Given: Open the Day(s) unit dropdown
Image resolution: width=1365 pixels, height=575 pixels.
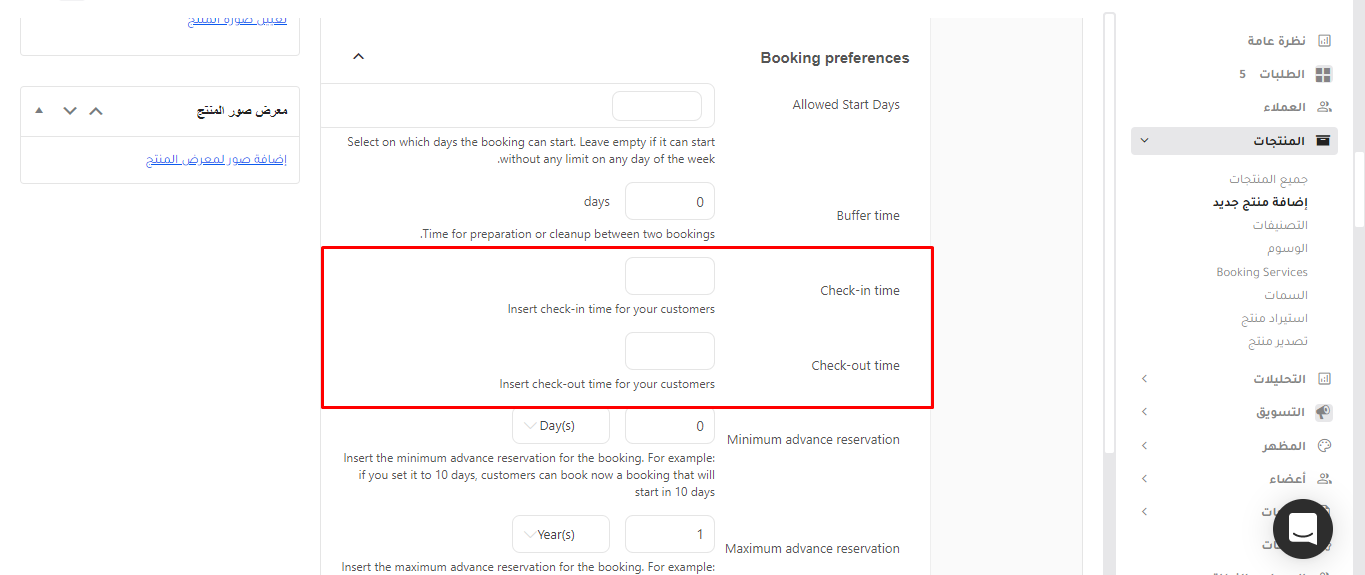Looking at the screenshot, I should 561,426.
